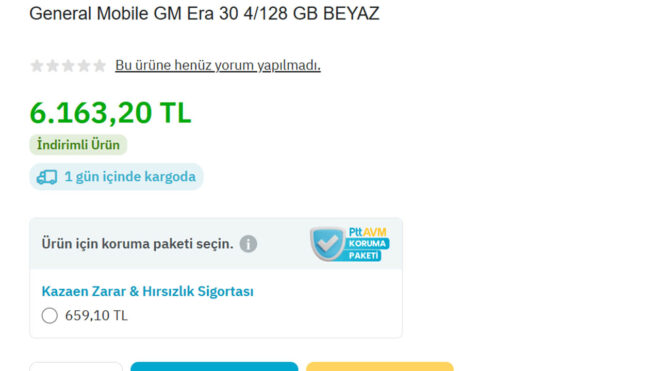Click the green 6.163,20 TL price

(x=110, y=113)
